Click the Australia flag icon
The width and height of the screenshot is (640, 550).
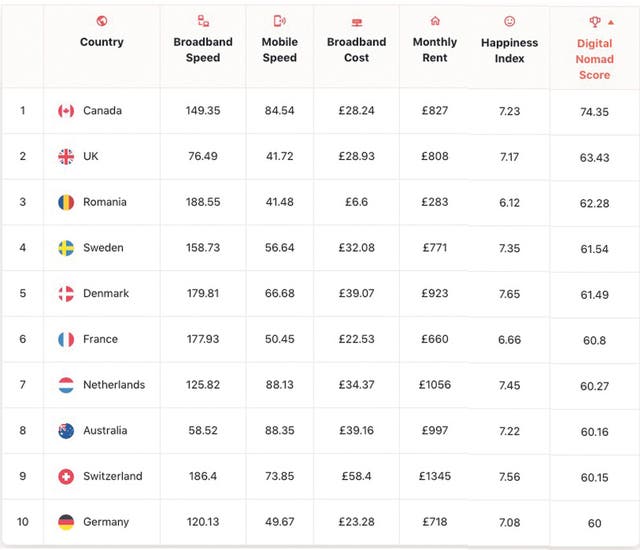click(66, 430)
